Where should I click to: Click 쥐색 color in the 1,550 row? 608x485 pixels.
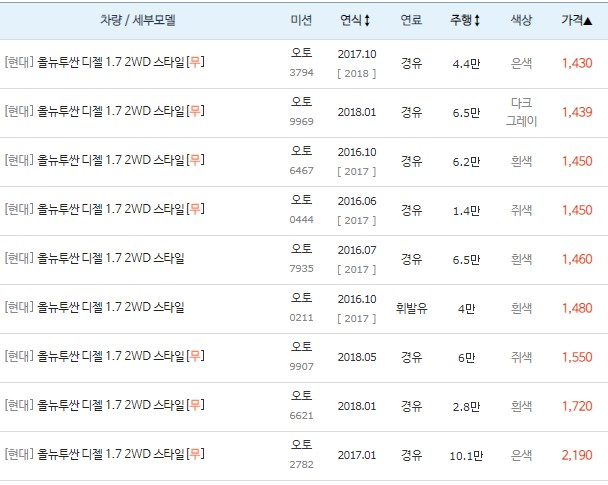tap(521, 357)
